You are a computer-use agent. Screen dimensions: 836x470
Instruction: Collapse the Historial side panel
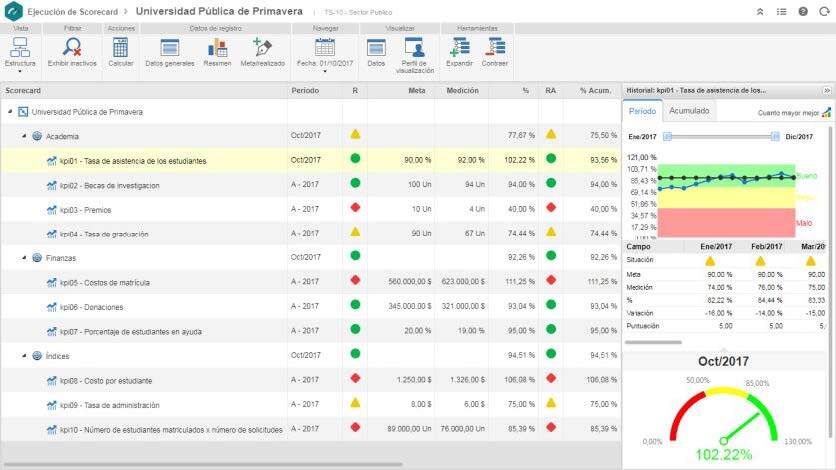(x=826, y=90)
